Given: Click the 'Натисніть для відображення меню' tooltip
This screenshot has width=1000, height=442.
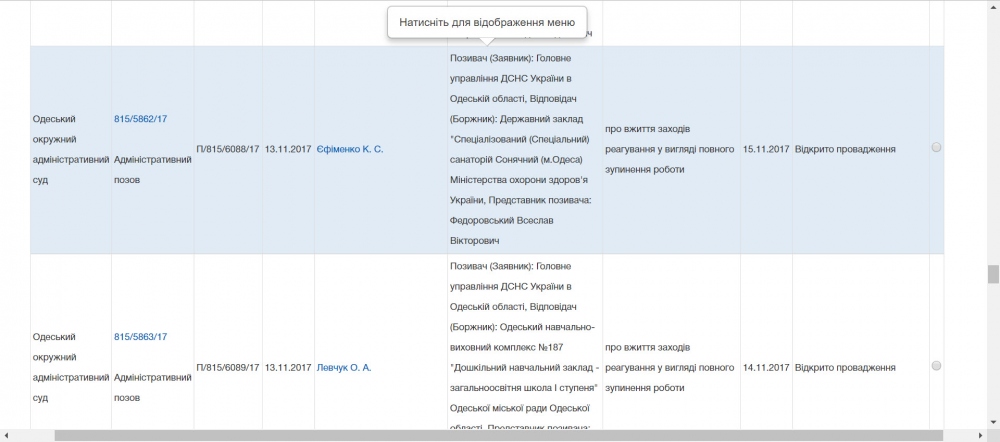Looking at the screenshot, I should [x=486, y=22].
